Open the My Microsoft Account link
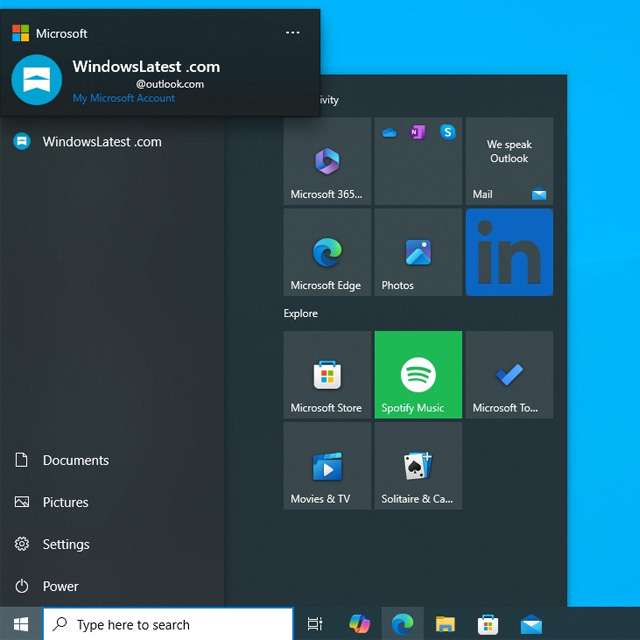Viewport: 640px width, 640px height. pyautogui.click(x=124, y=98)
